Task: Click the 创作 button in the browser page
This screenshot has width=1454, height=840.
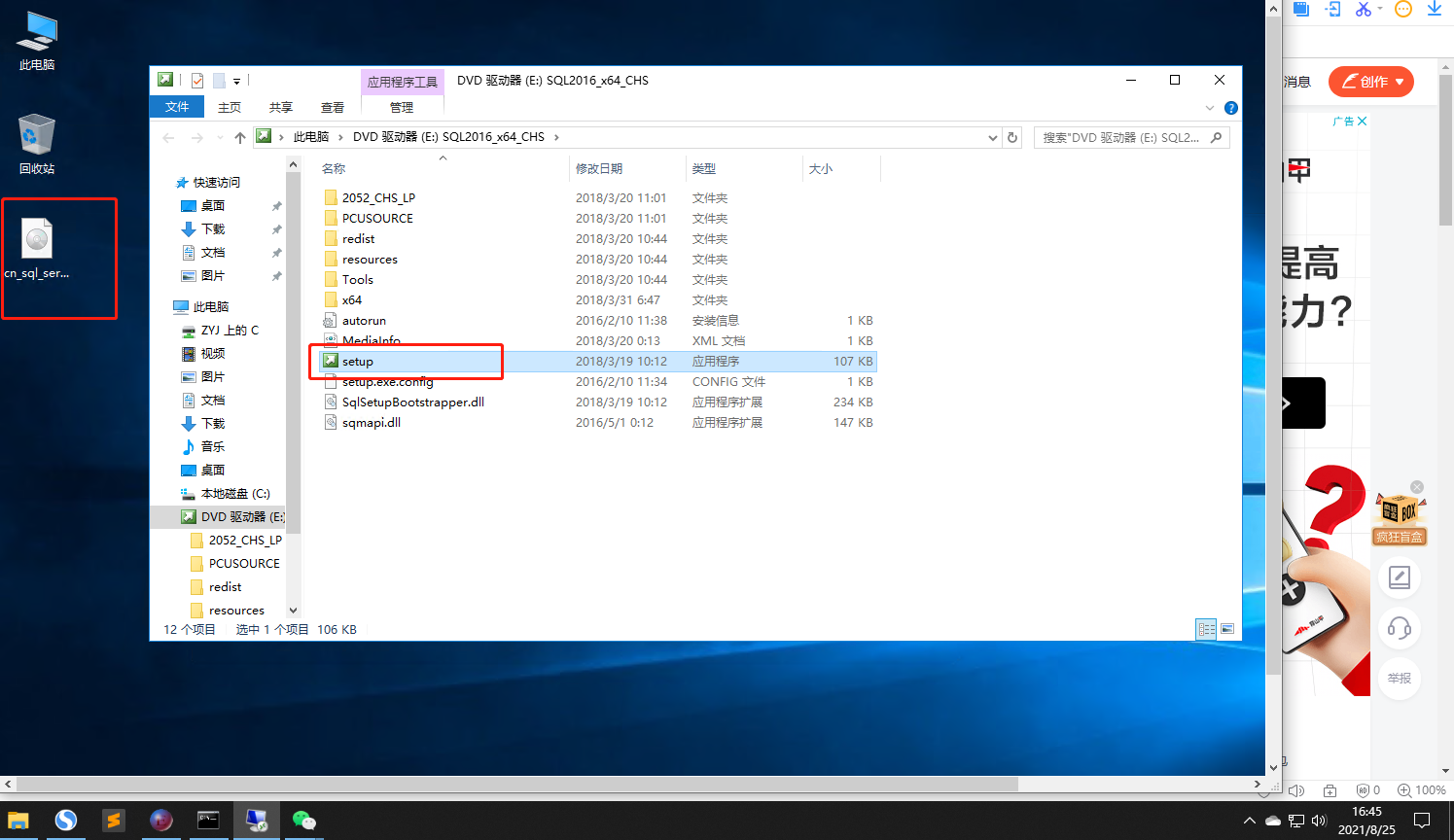Action: (x=1371, y=82)
